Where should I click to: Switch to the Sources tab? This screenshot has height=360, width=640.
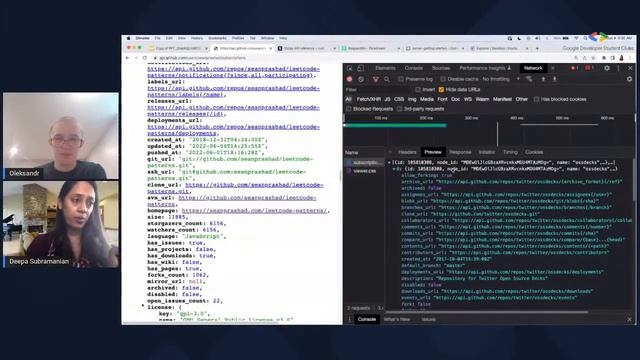pos(441,68)
